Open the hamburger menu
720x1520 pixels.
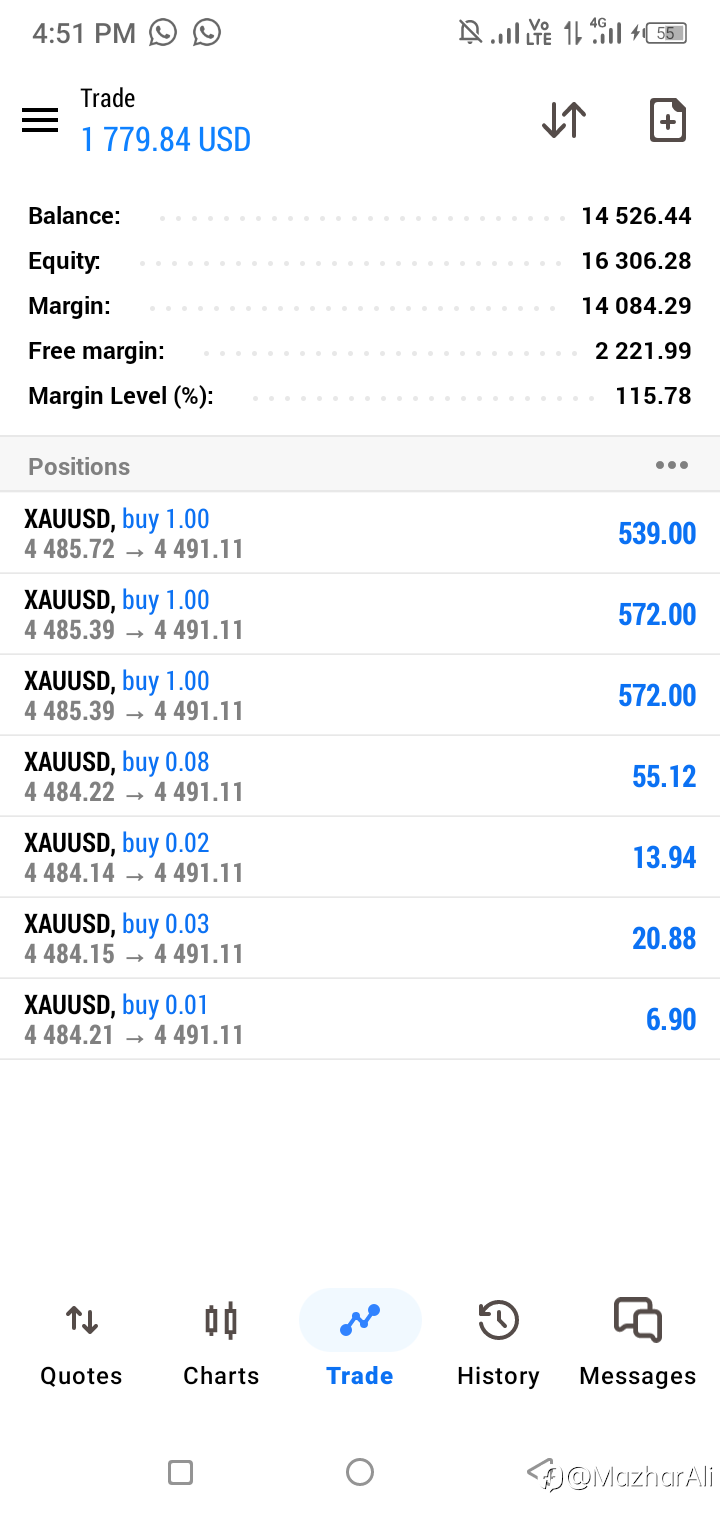[40, 121]
